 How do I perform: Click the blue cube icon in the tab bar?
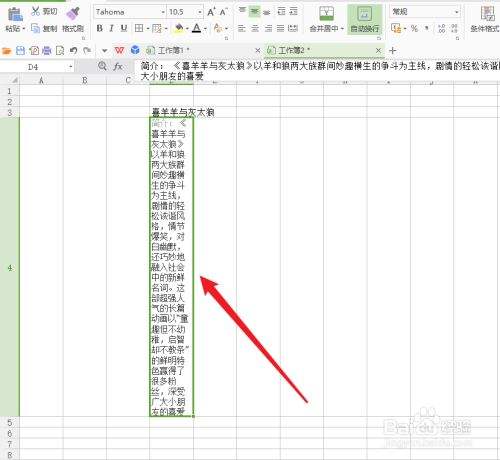tap(135, 50)
